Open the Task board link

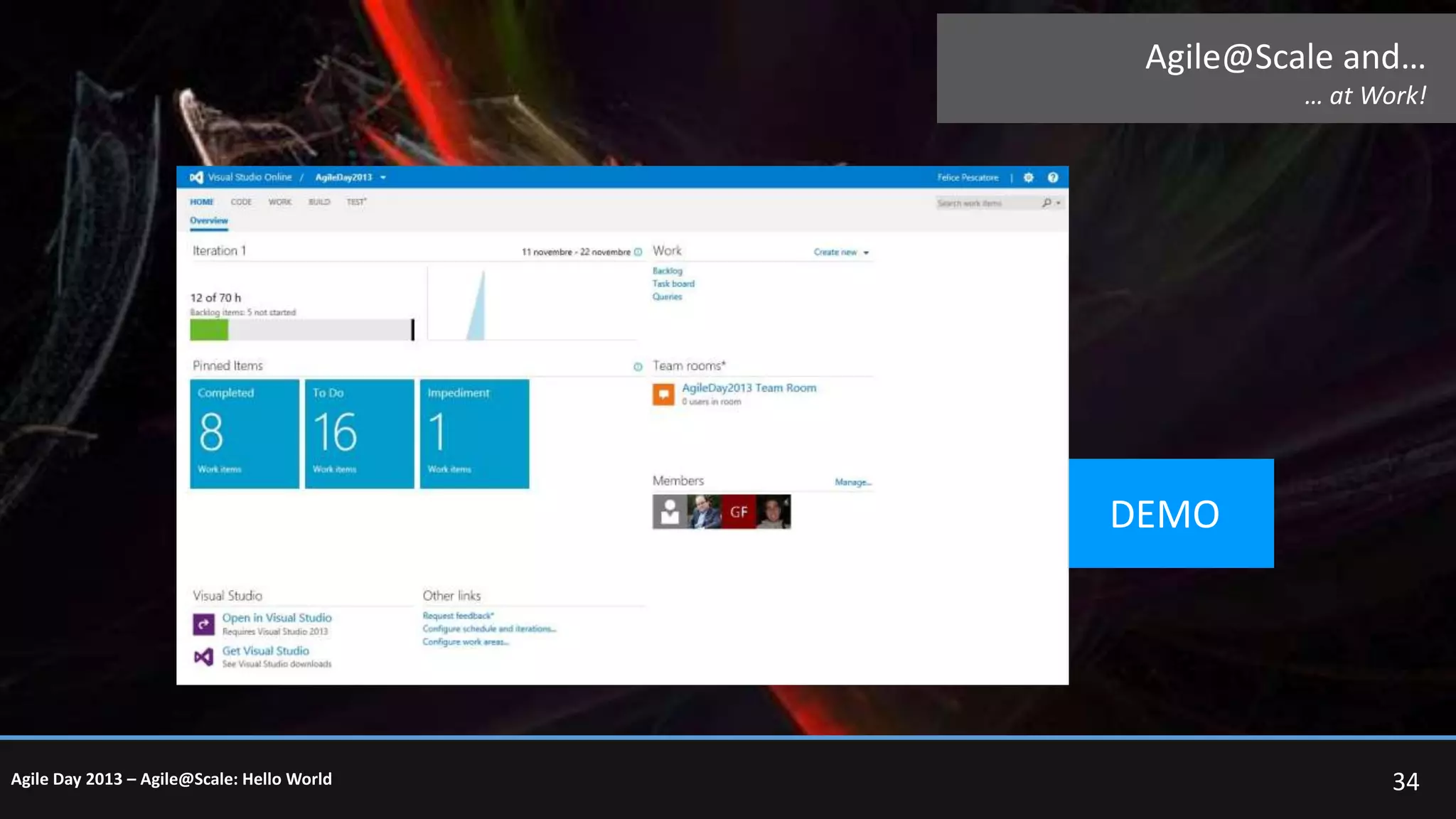coord(673,284)
